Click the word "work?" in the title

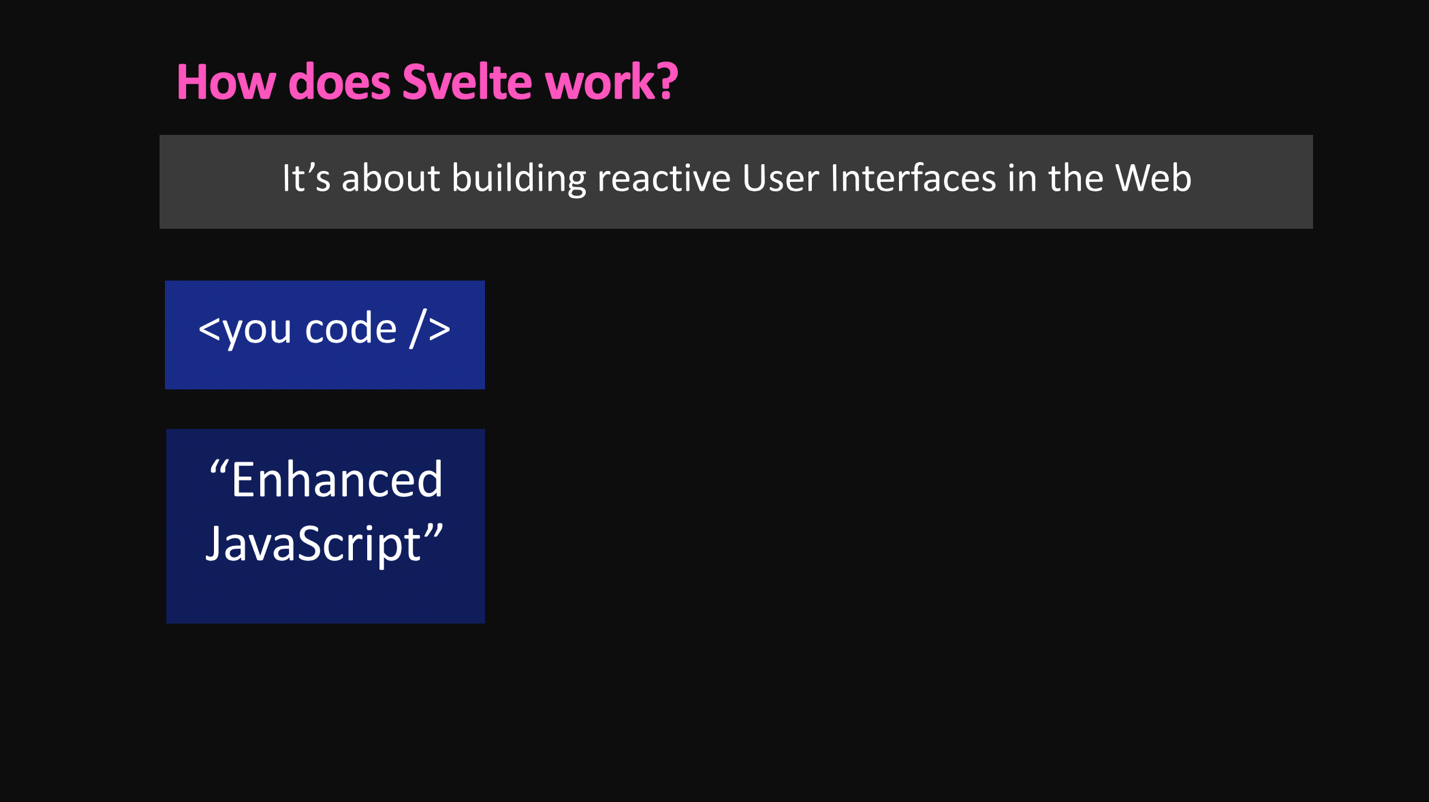[x=612, y=82]
